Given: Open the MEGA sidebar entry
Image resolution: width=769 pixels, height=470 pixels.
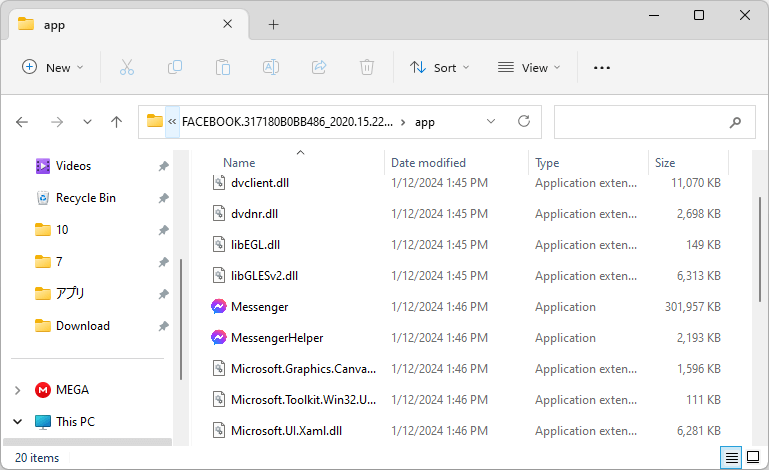Looking at the screenshot, I should (x=72, y=390).
